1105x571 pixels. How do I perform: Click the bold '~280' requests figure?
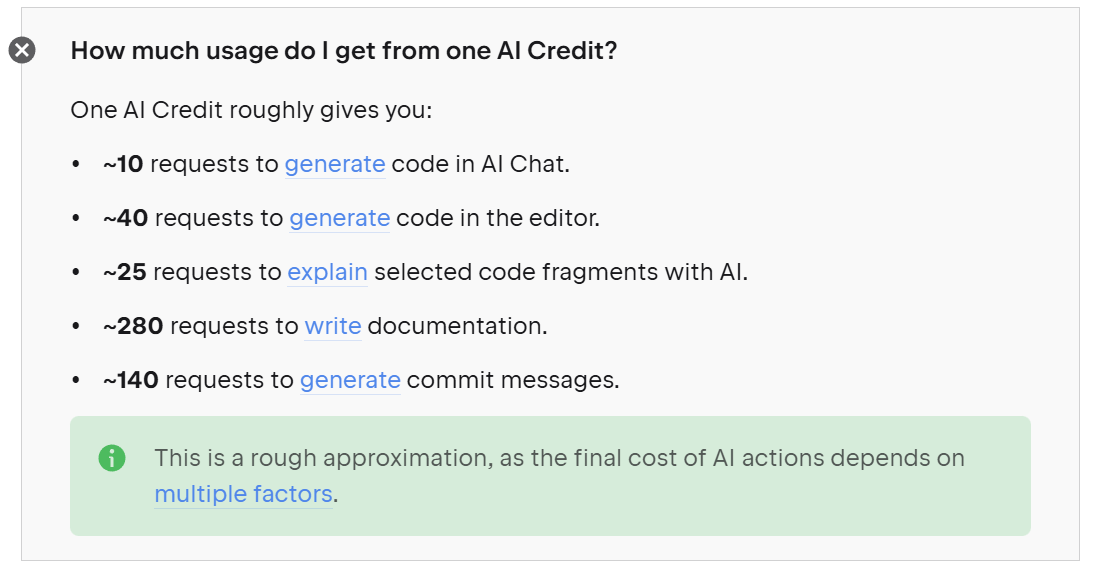point(133,326)
